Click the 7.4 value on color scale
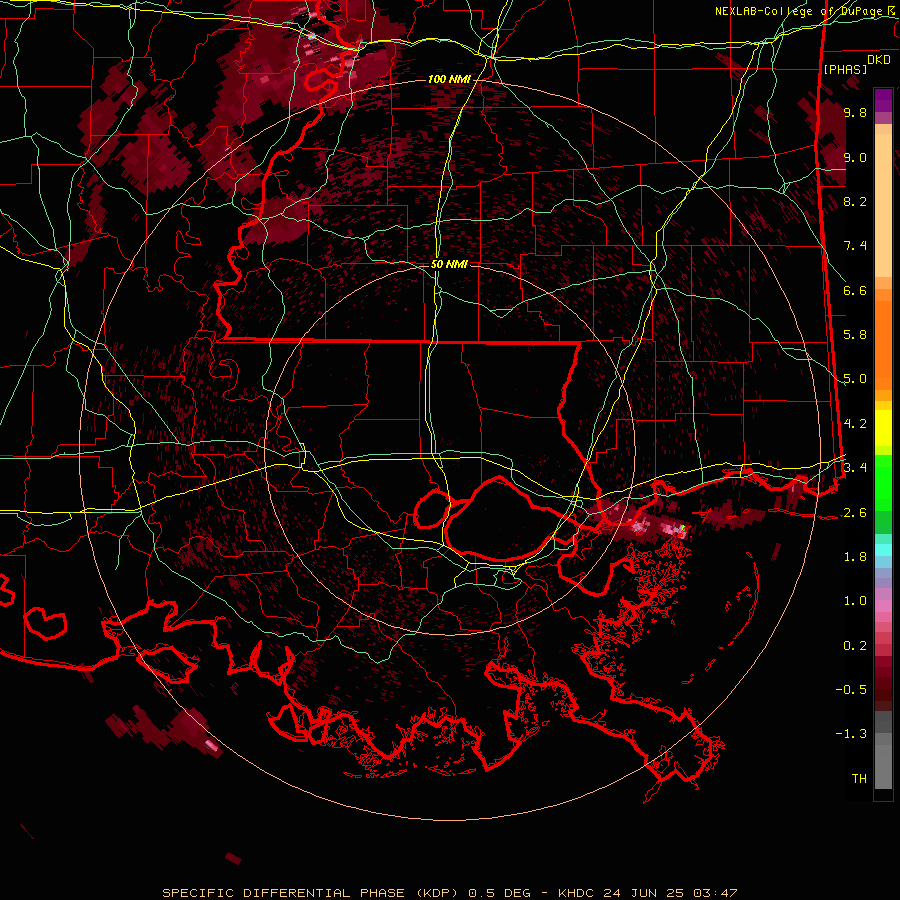 tap(855, 246)
